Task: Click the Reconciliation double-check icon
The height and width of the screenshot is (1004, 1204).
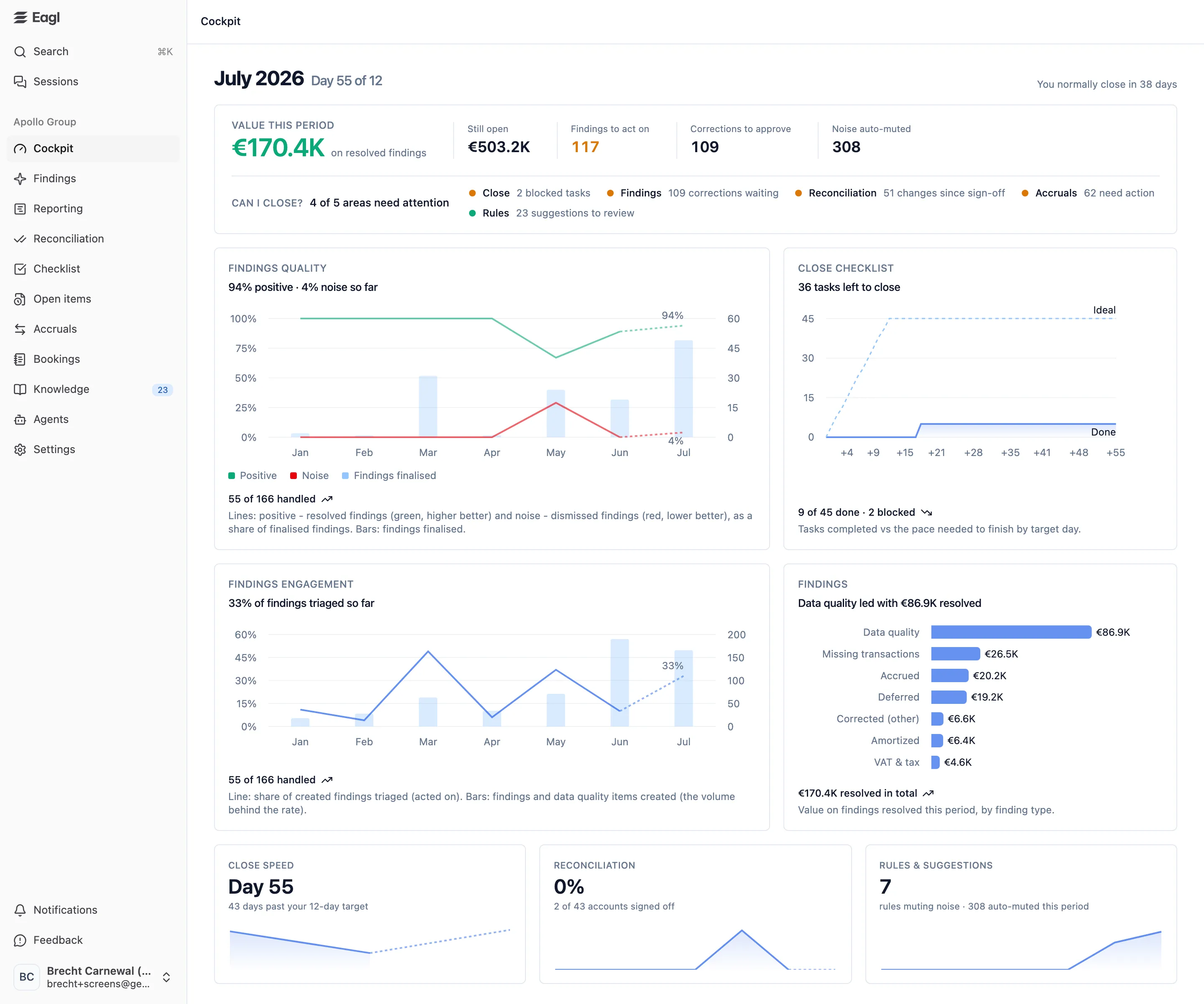Action: click(20, 239)
